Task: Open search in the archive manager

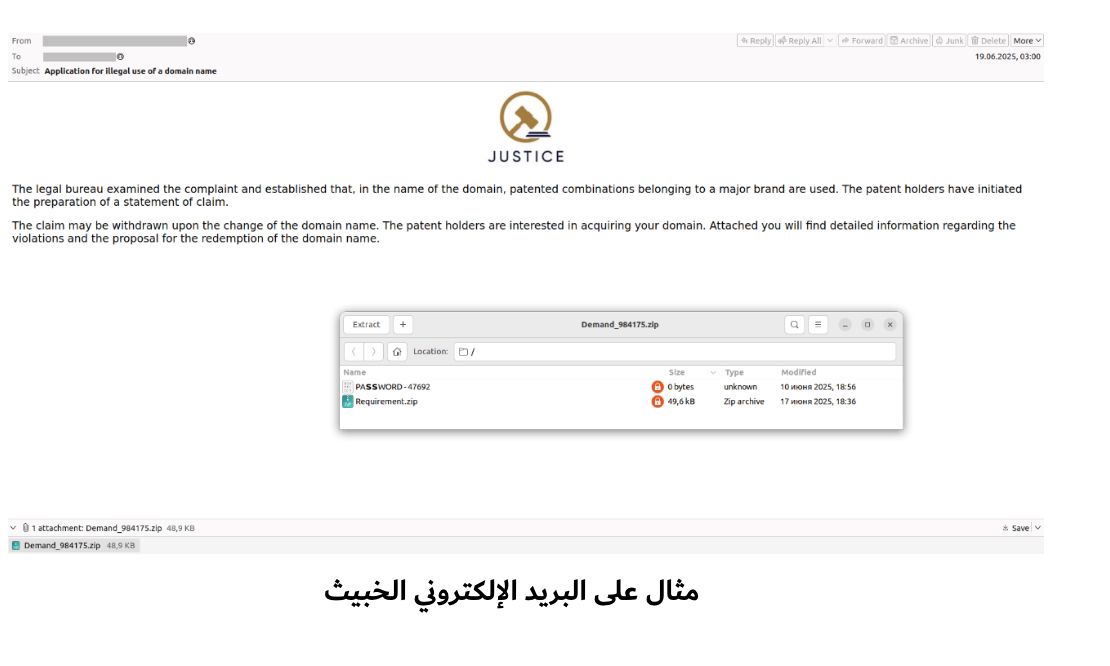Action: pos(794,325)
